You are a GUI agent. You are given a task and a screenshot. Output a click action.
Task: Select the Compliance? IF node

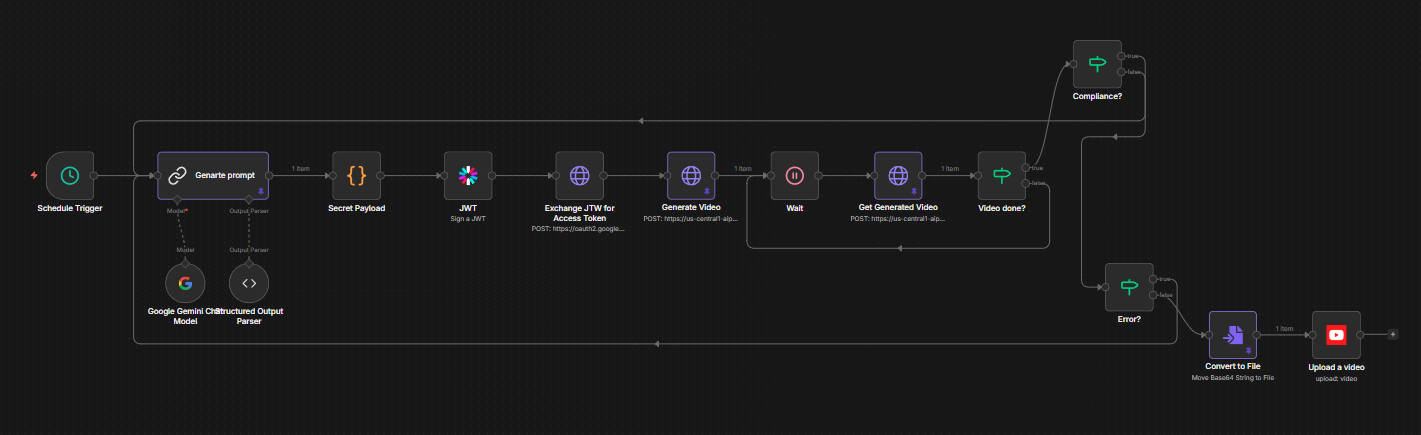click(1097, 64)
